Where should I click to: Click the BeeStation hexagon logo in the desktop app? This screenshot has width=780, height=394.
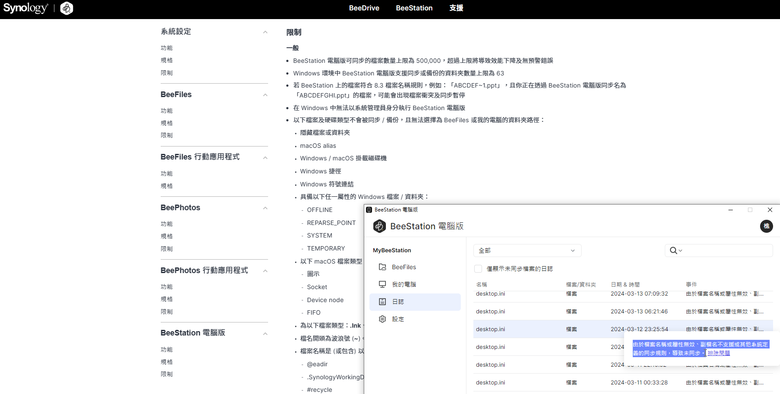coord(380,226)
